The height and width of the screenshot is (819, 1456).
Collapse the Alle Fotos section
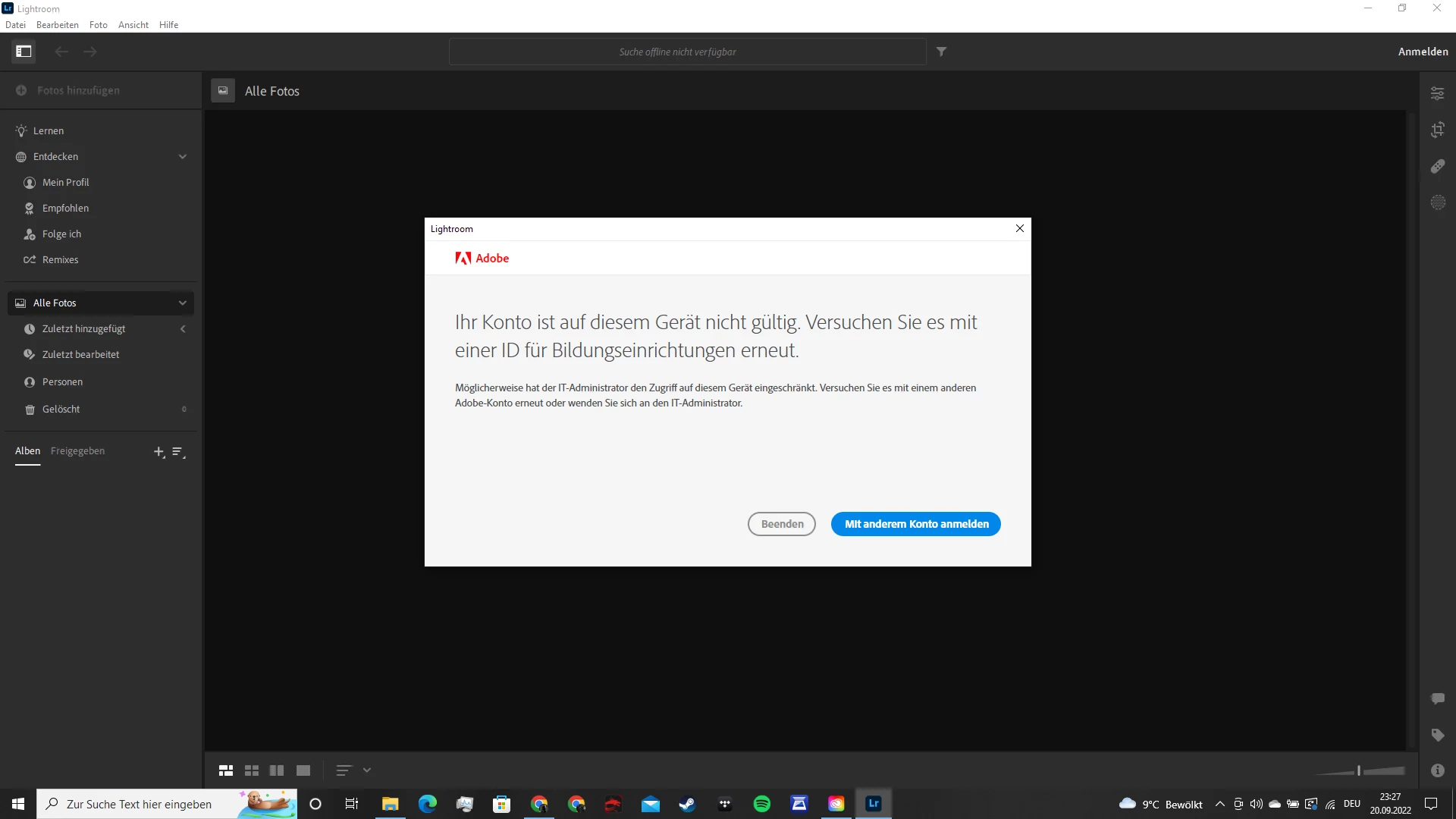(182, 303)
